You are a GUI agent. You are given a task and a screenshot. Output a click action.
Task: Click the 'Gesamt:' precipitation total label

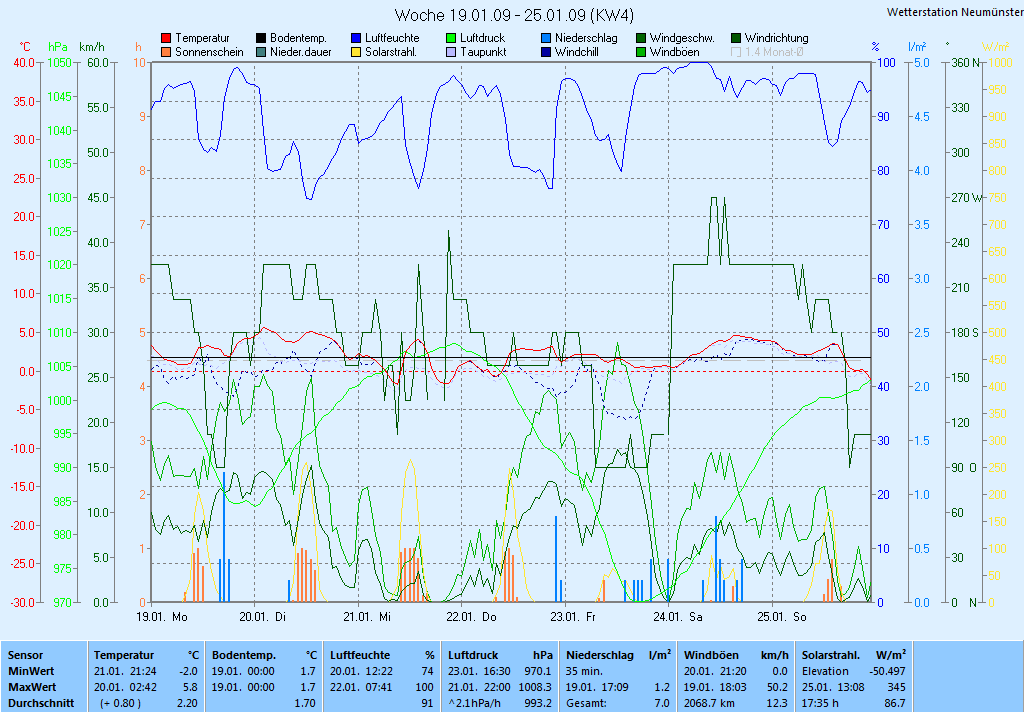point(586,704)
